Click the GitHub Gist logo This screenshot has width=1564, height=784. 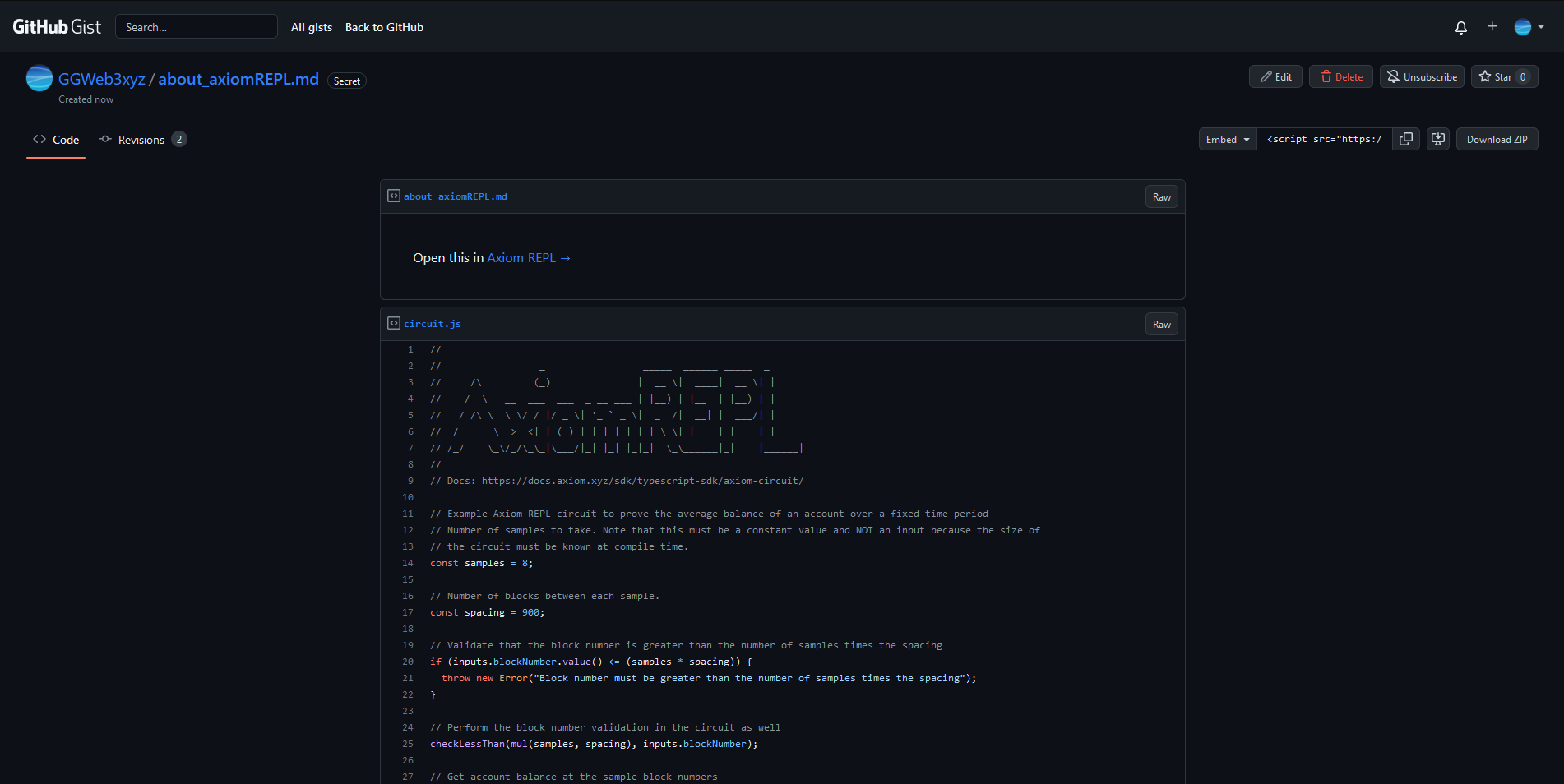click(x=57, y=27)
